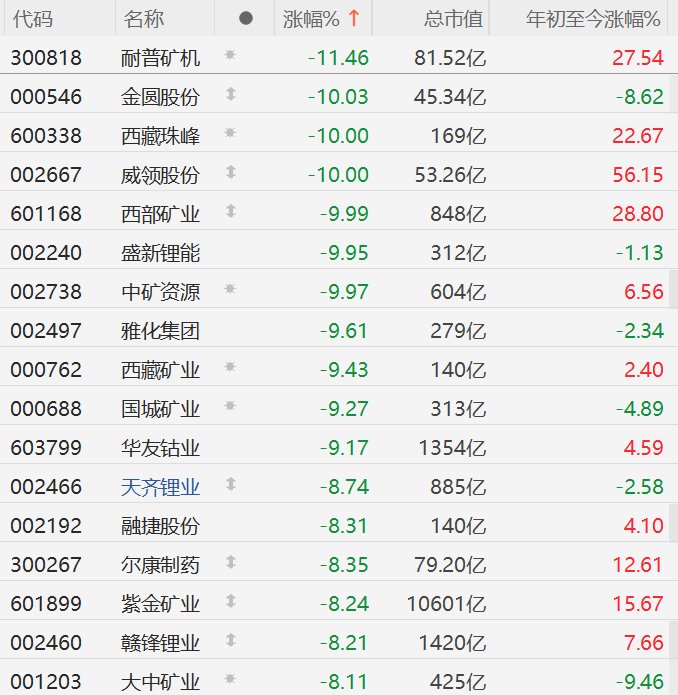Click year-to-date value 6.56

[644, 292]
